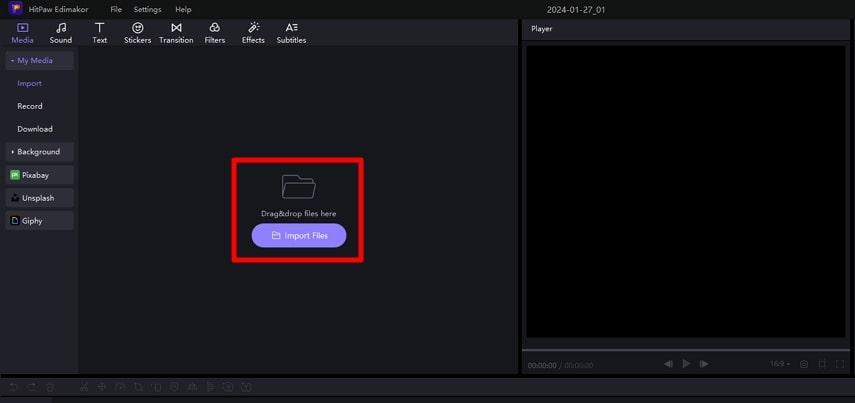Open the Filters tab
The height and width of the screenshot is (403, 855).
(x=215, y=33)
